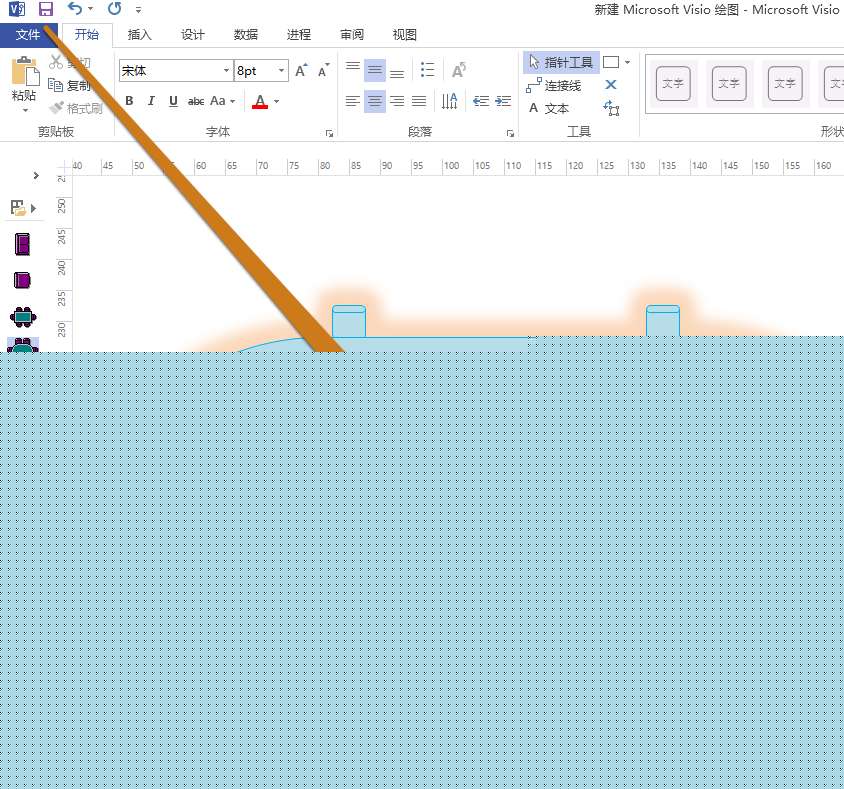Click the right cylinder shape on canvas
Image resolution: width=844 pixels, height=789 pixels.
(x=663, y=321)
